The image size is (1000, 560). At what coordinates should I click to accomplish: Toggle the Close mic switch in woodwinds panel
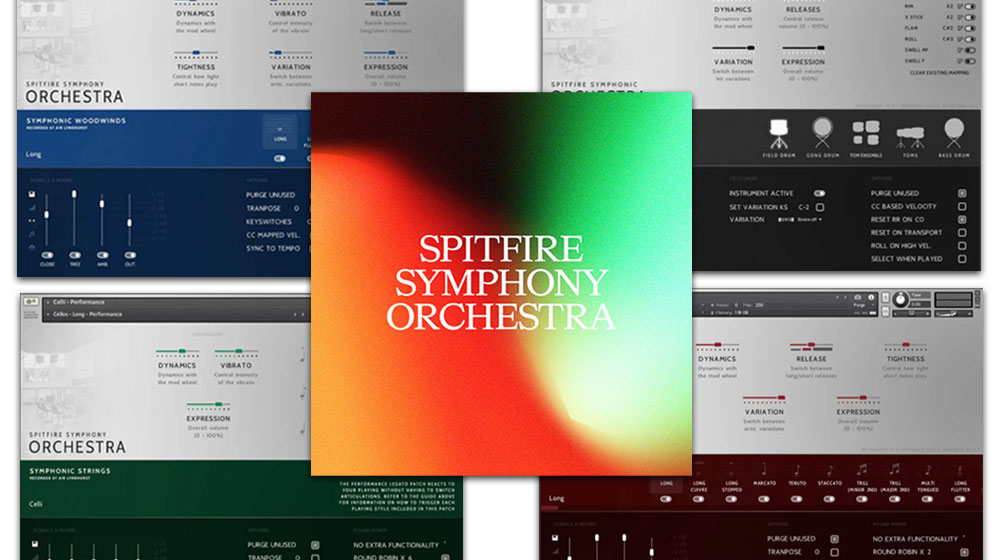point(47,255)
